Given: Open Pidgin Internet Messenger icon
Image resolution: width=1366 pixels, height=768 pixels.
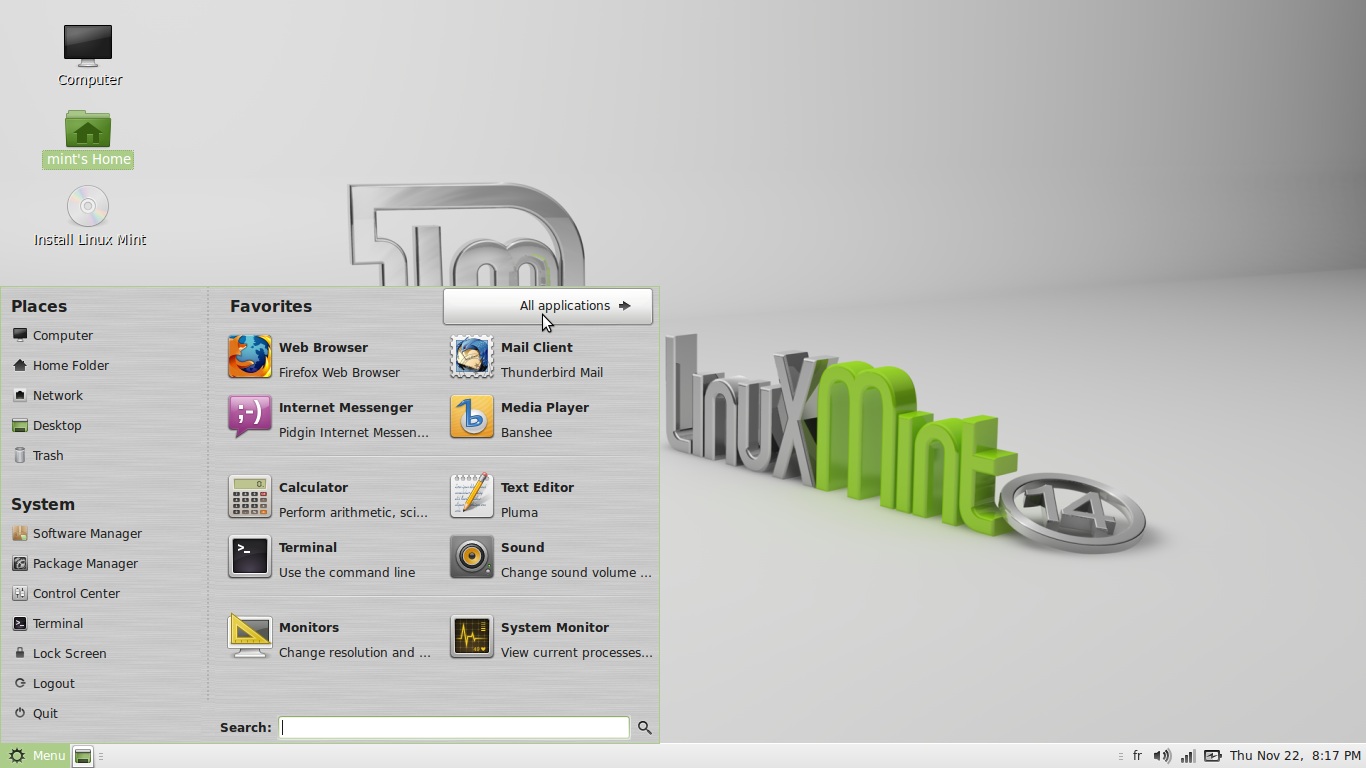Looking at the screenshot, I should pyautogui.click(x=250, y=418).
